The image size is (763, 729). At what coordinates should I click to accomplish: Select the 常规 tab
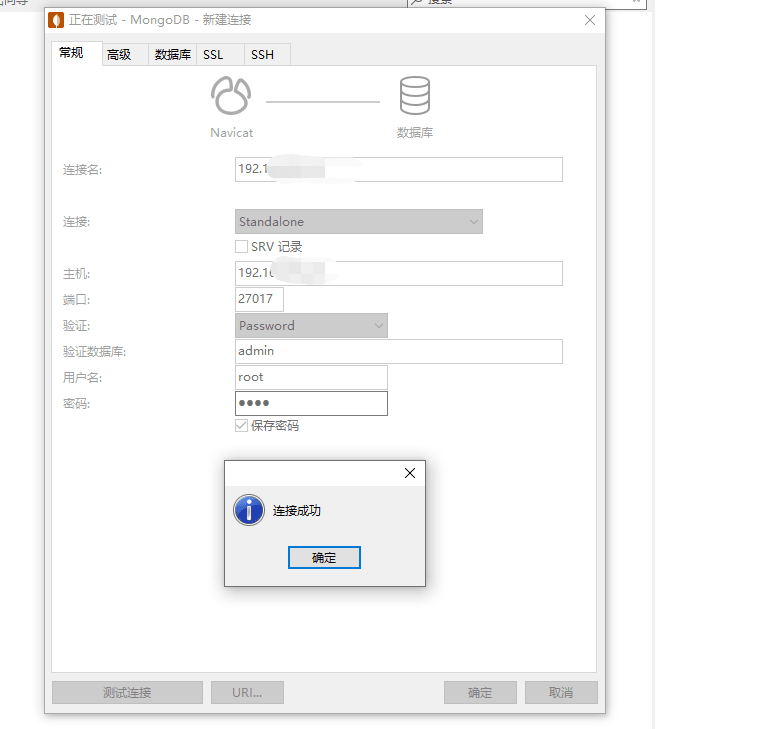(72, 53)
